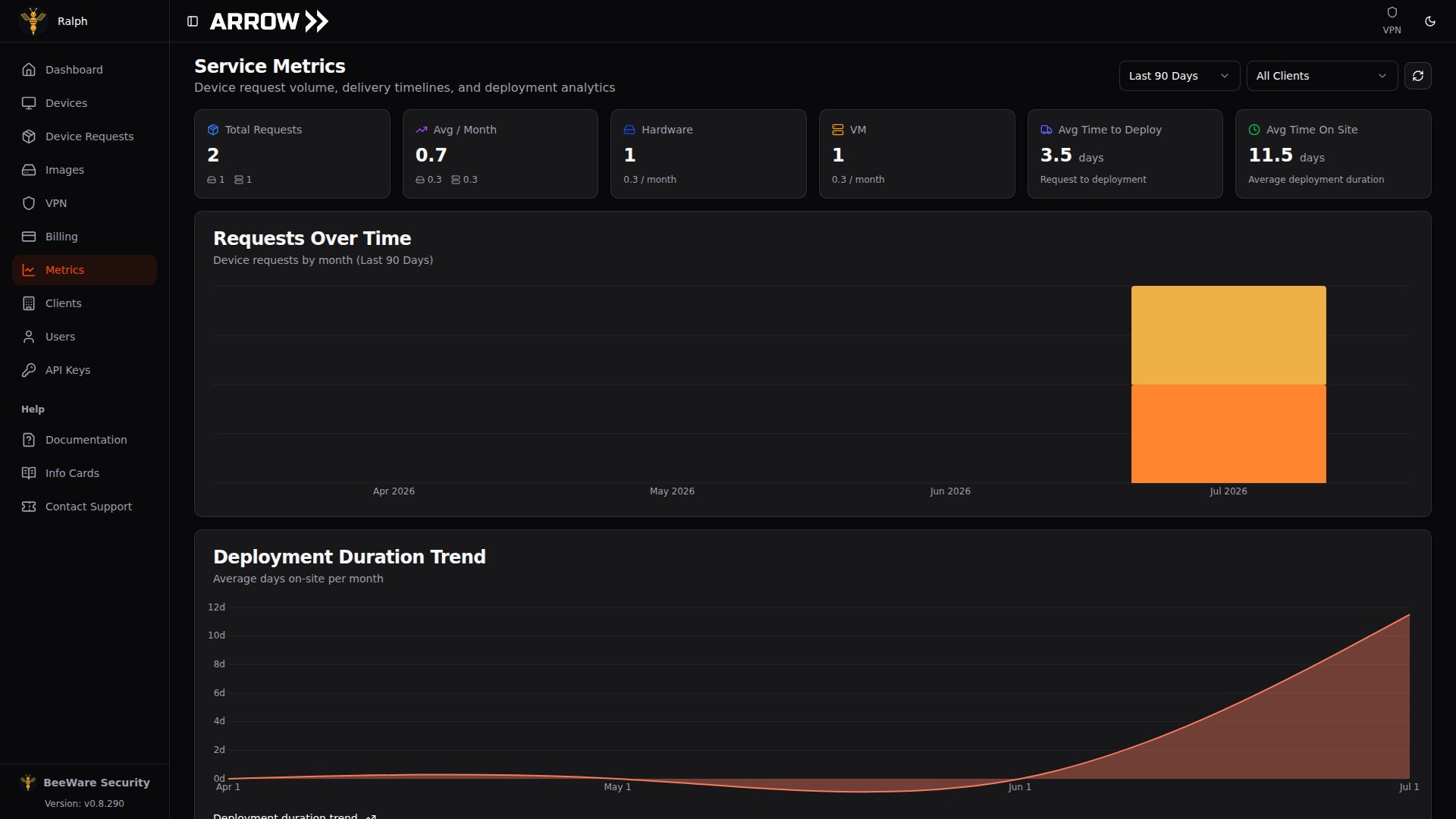The image size is (1456, 819).
Task: Click Average deployment duration caption
Action: pyautogui.click(x=1316, y=180)
